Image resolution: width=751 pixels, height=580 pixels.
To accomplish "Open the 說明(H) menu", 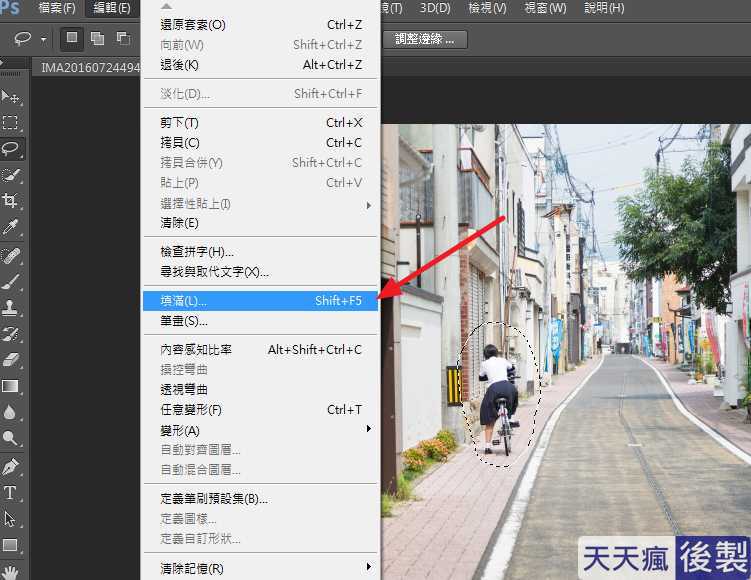I will pyautogui.click(x=604, y=8).
